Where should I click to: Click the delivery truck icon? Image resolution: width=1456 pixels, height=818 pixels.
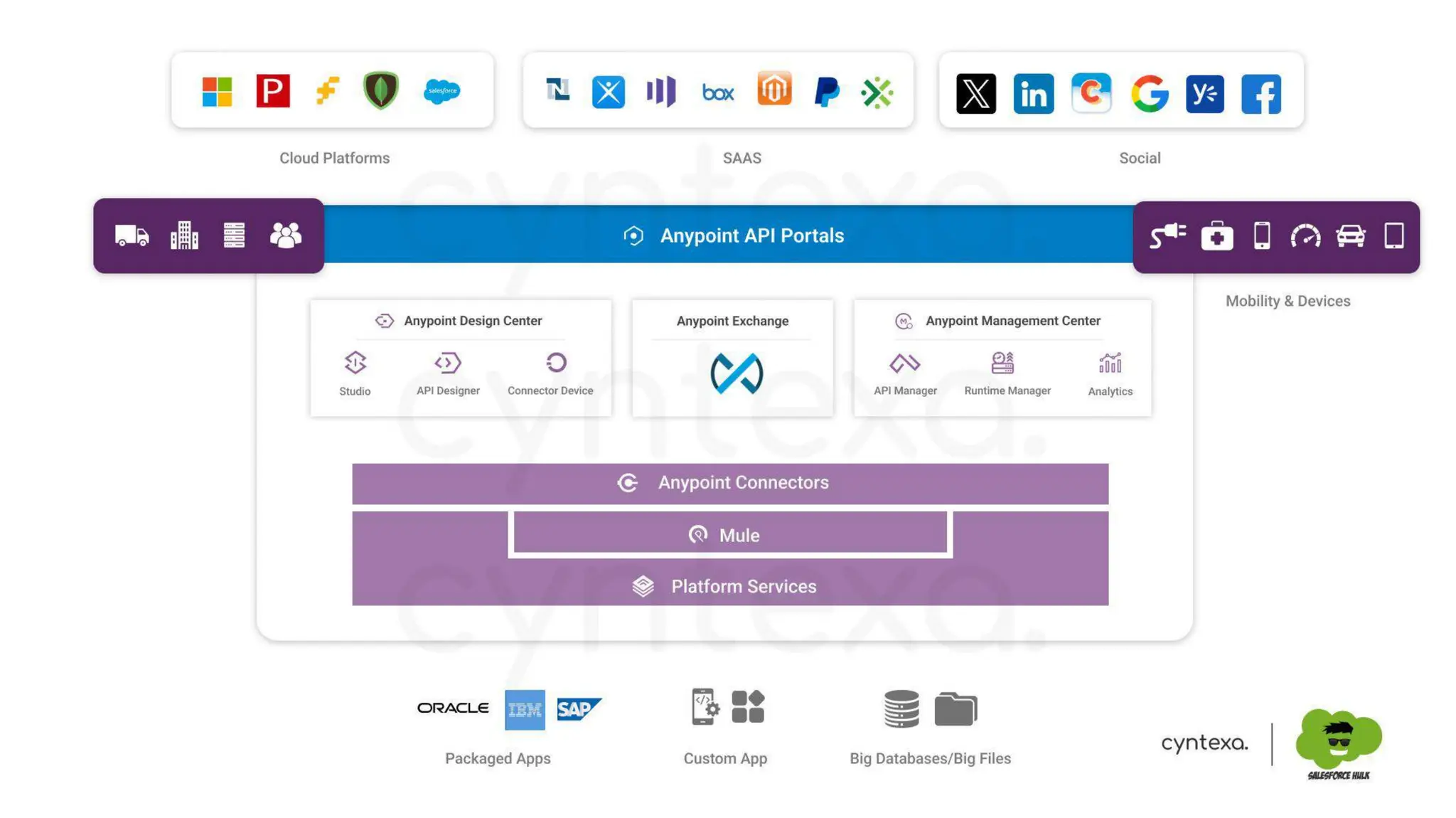point(132,235)
